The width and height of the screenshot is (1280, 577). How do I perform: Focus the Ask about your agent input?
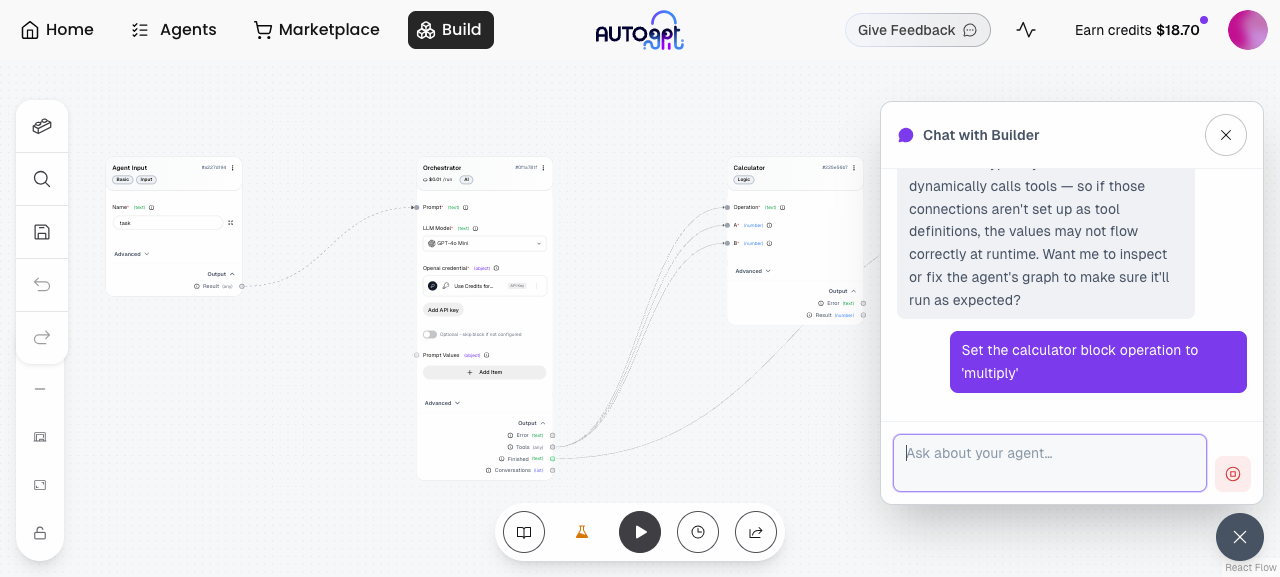pos(1050,463)
